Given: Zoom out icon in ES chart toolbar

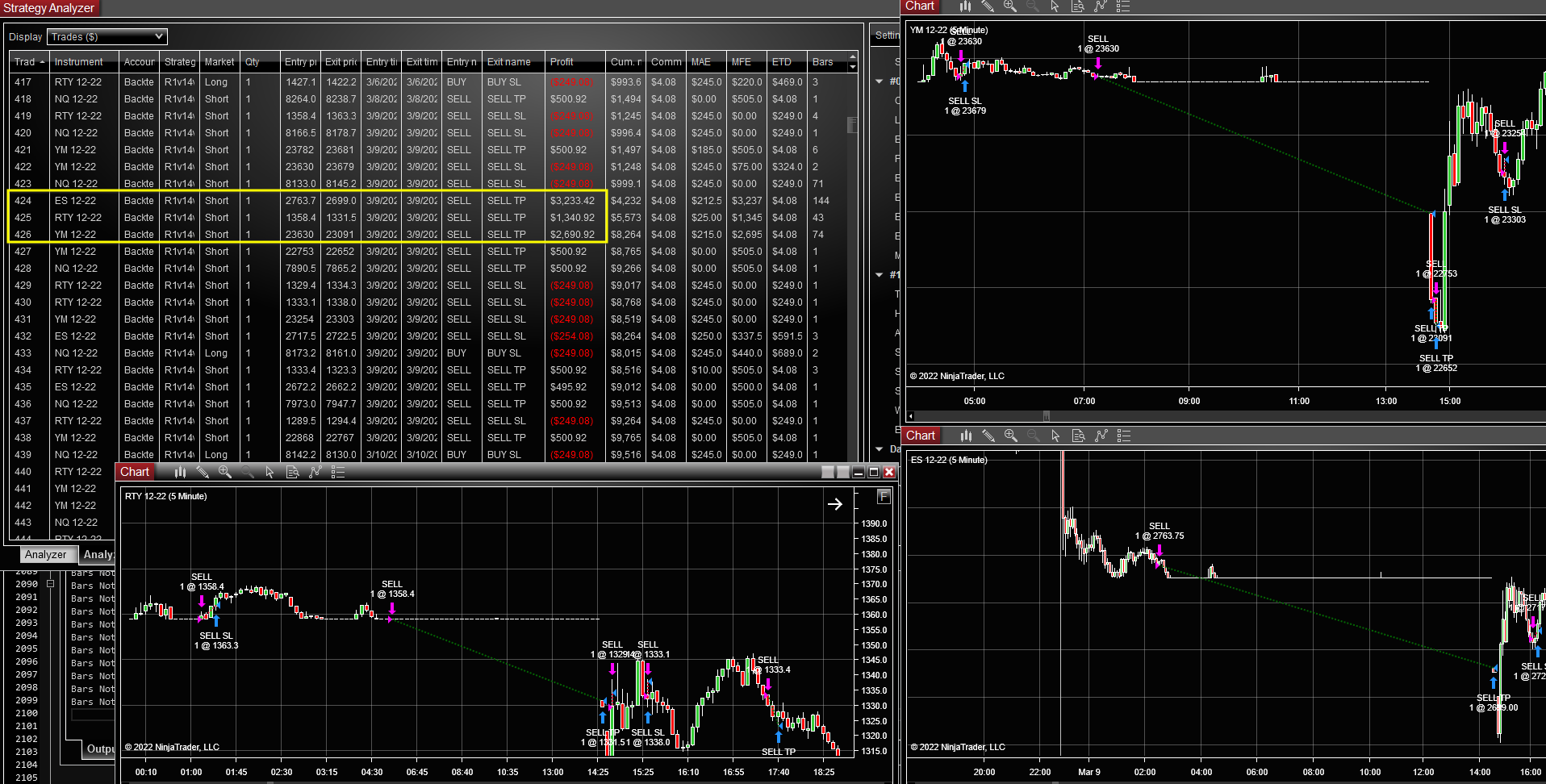Looking at the screenshot, I should pyautogui.click(x=1033, y=436).
